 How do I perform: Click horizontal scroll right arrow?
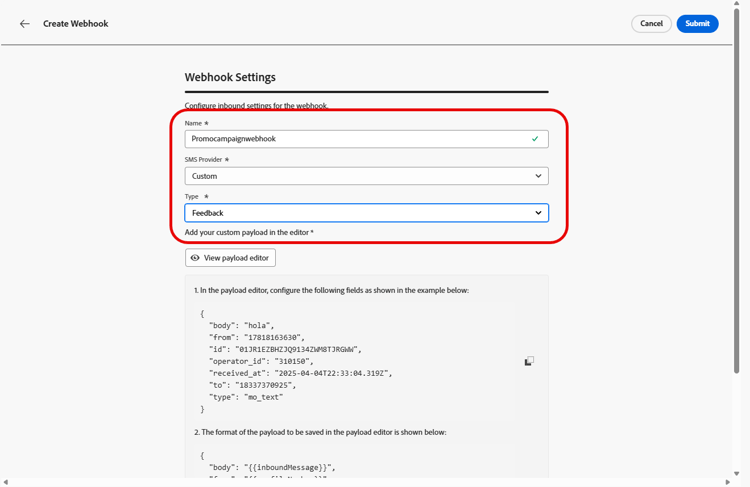[x=728, y=482]
